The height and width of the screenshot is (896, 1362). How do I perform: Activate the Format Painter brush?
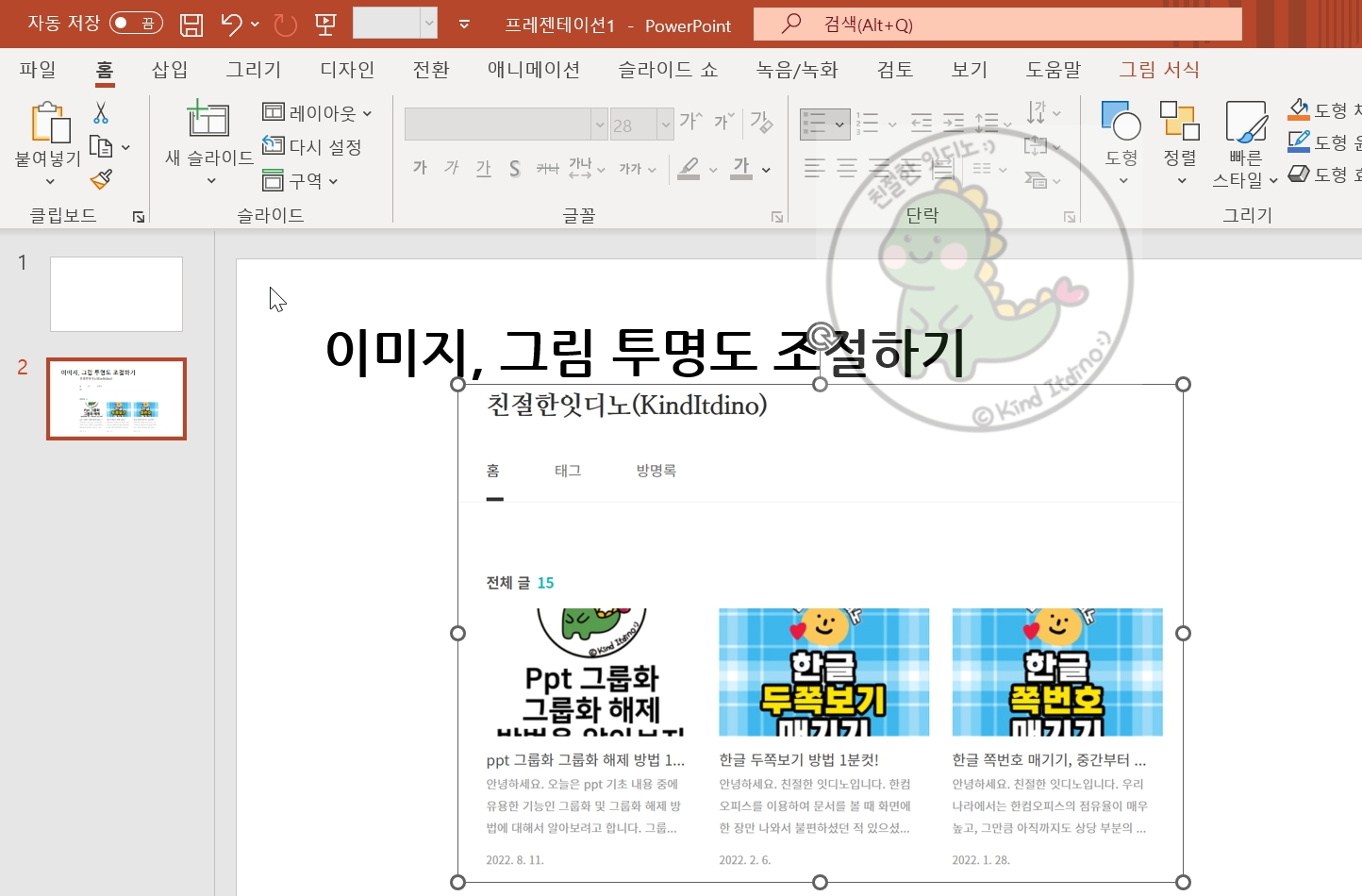[x=101, y=178]
